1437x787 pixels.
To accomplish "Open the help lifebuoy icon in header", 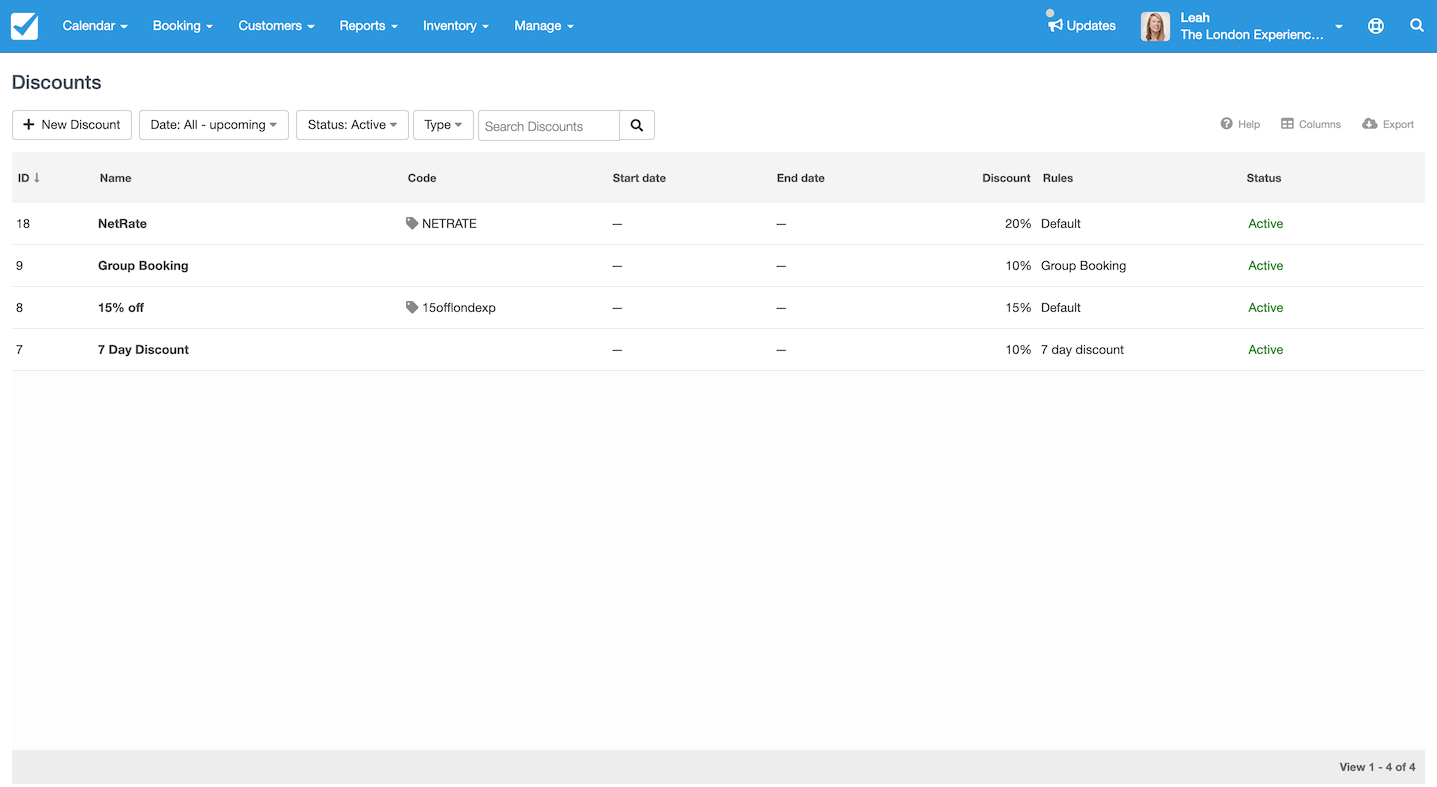I will (x=1376, y=26).
